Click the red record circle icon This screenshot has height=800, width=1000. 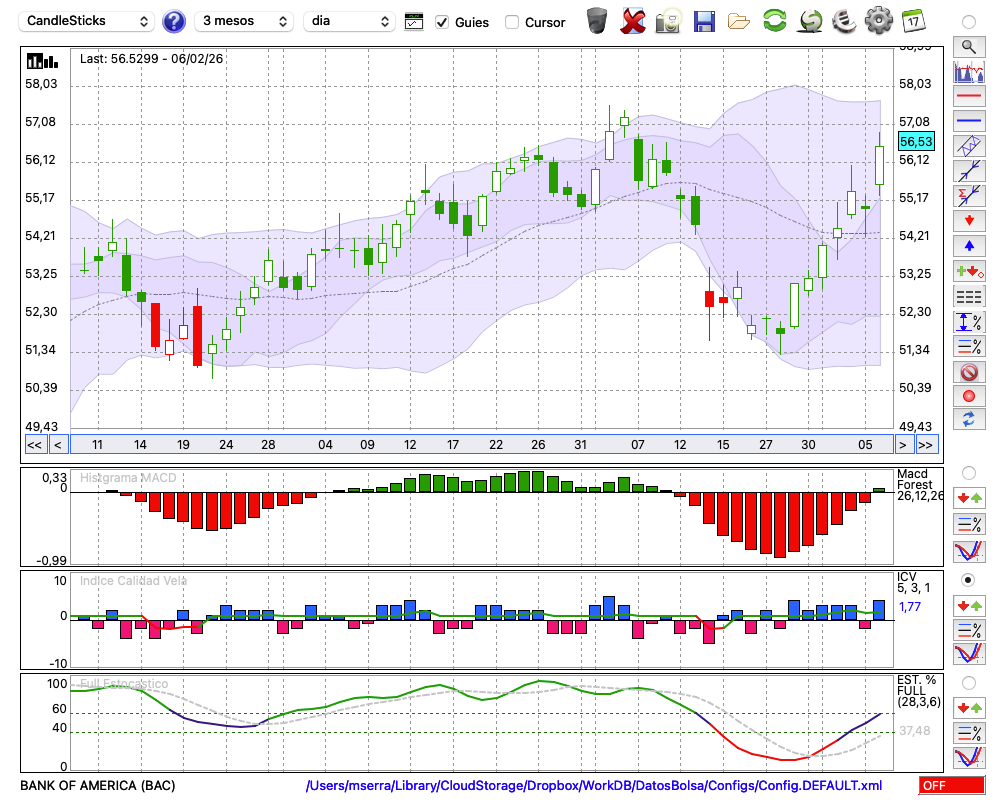click(969, 396)
